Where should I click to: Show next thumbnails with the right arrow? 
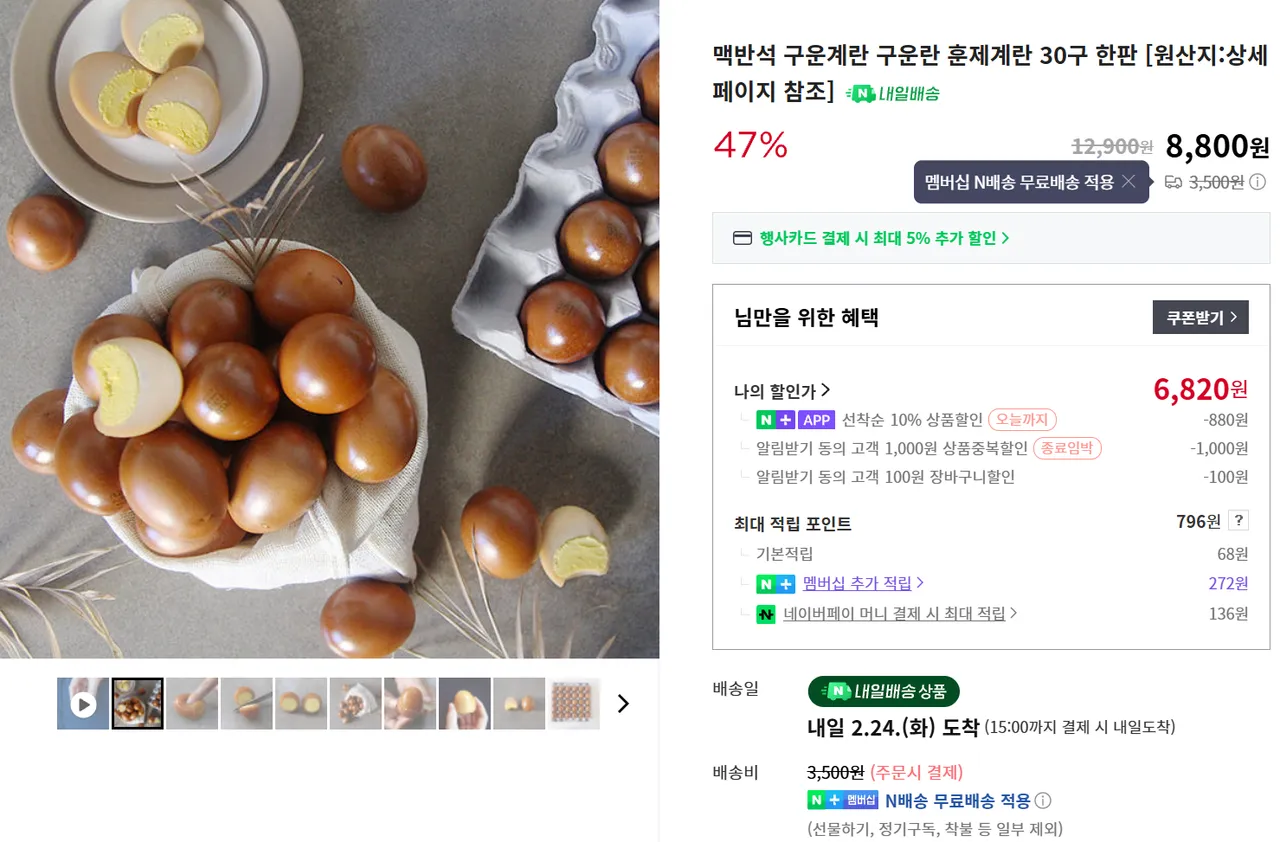click(623, 704)
